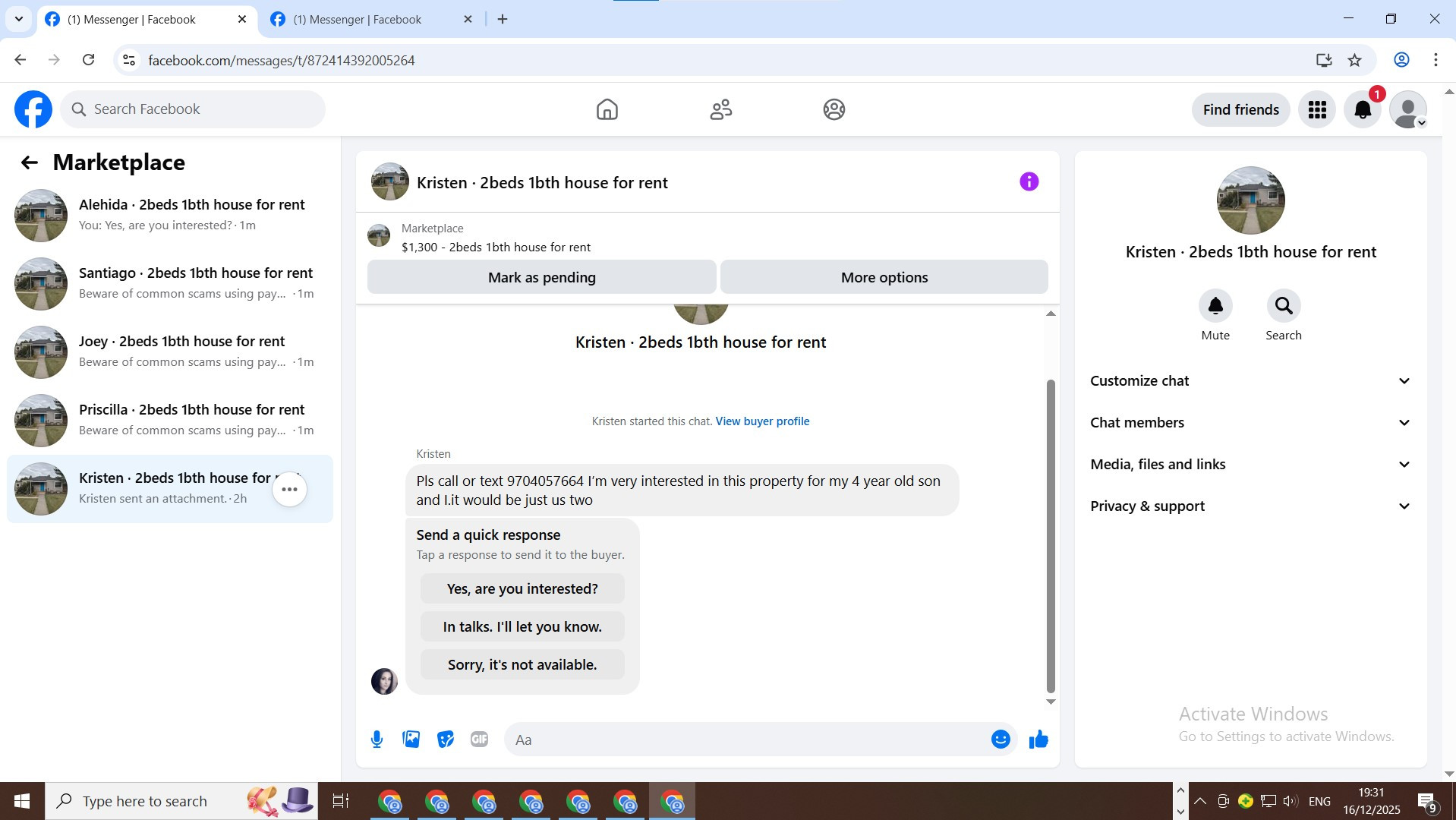Open the Groups icon in top navigation
The height and width of the screenshot is (820, 1456).
pos(834,109)
